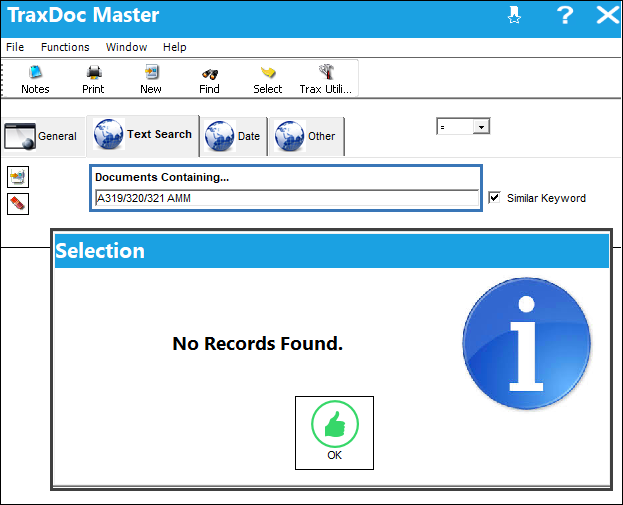The height and width of the screenshot is (505, 623).
Task: Create a New record from toolbar
Action: pyautogui.click(x=151, y=79)
